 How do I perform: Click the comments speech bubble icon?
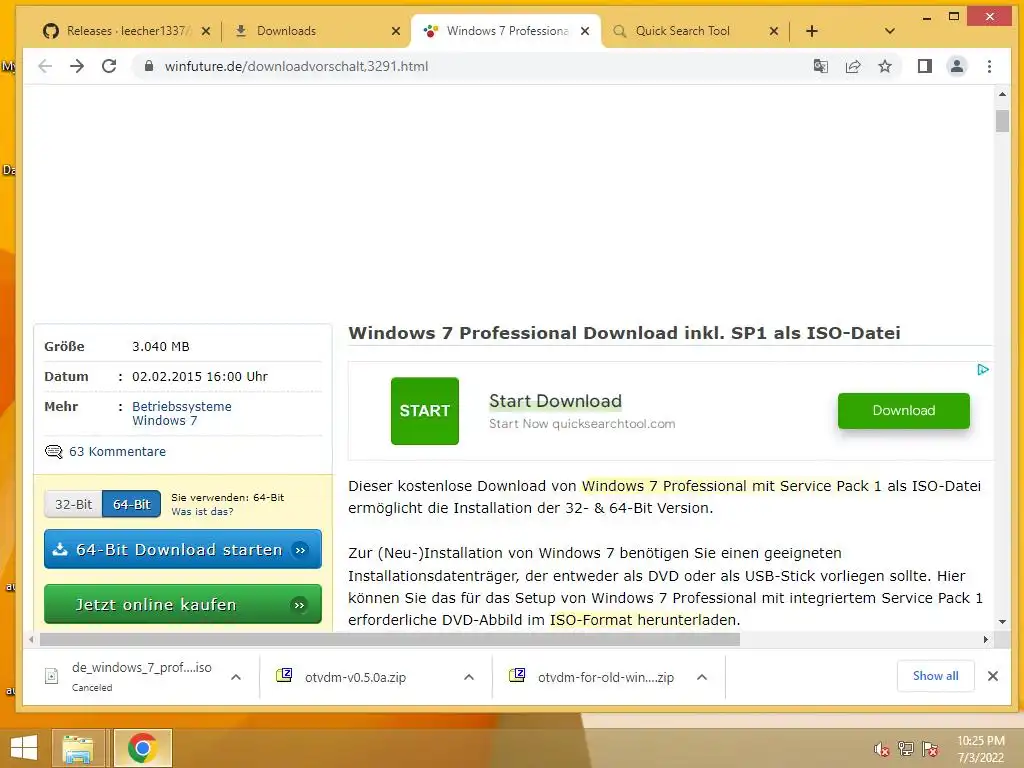click(x=54, y=451)
